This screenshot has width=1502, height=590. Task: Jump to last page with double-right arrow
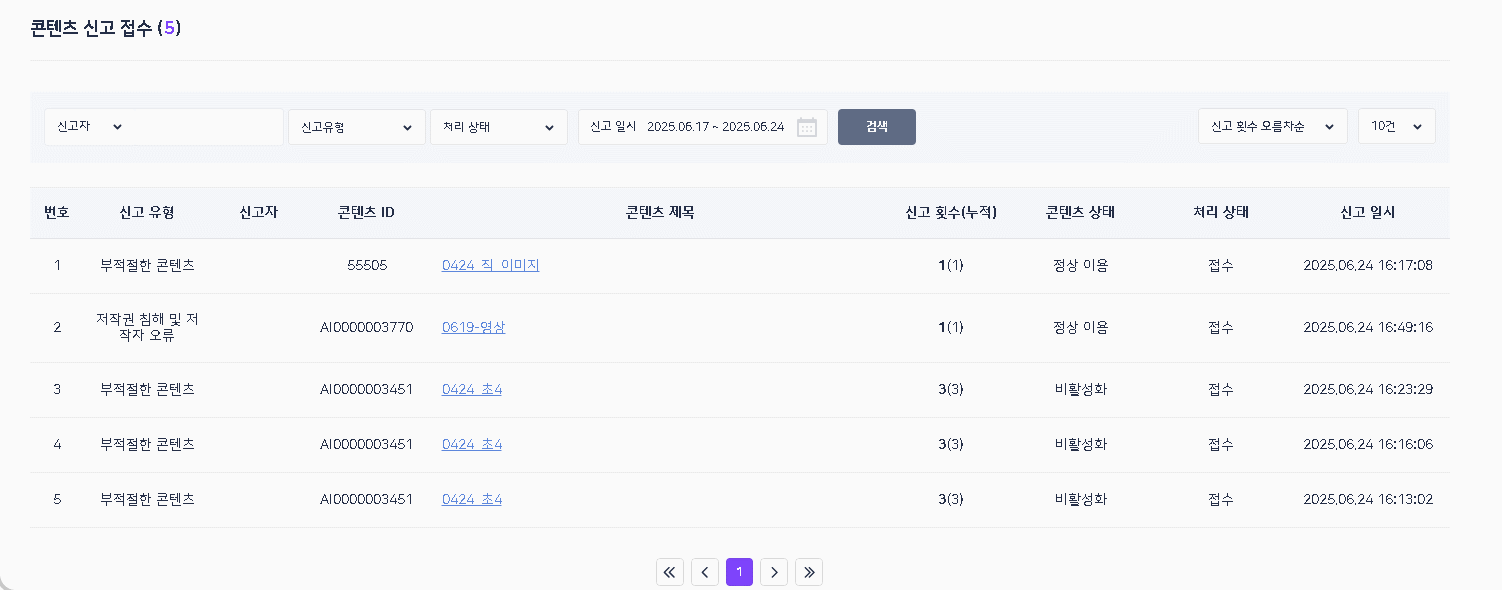point(808,572)
